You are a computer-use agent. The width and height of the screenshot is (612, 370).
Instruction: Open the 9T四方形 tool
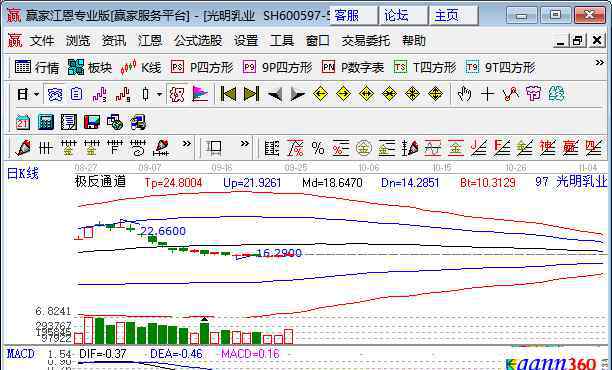500,68
